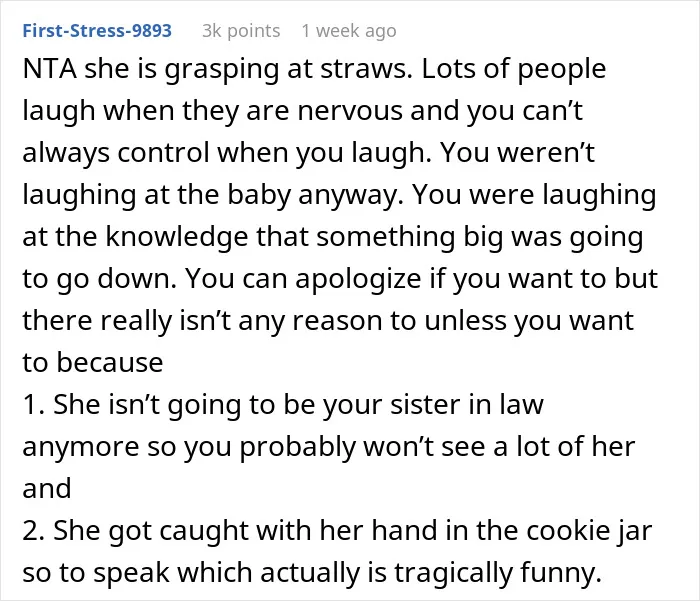Viewport: 700px width, 601px height.
Task: Click the words cookie jar
Action: pos(589,531)
